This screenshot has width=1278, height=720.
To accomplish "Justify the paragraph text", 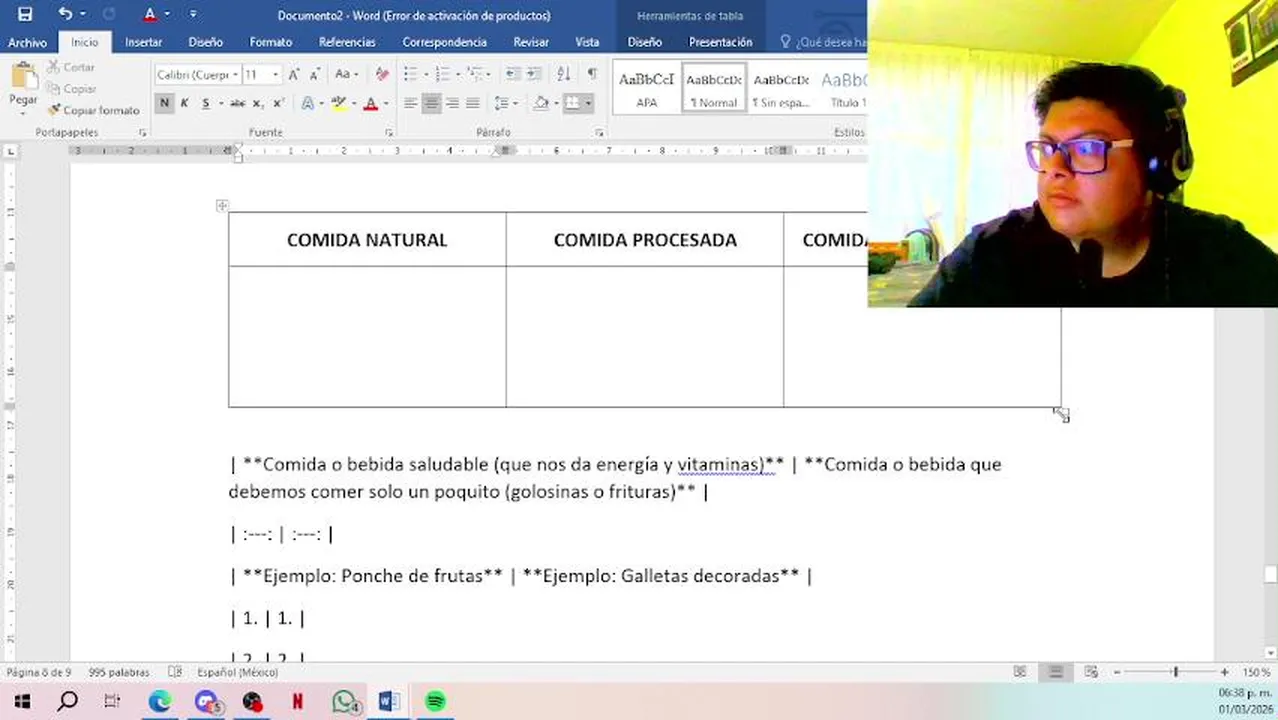I will pyautogui.click(x=473, y=103).
